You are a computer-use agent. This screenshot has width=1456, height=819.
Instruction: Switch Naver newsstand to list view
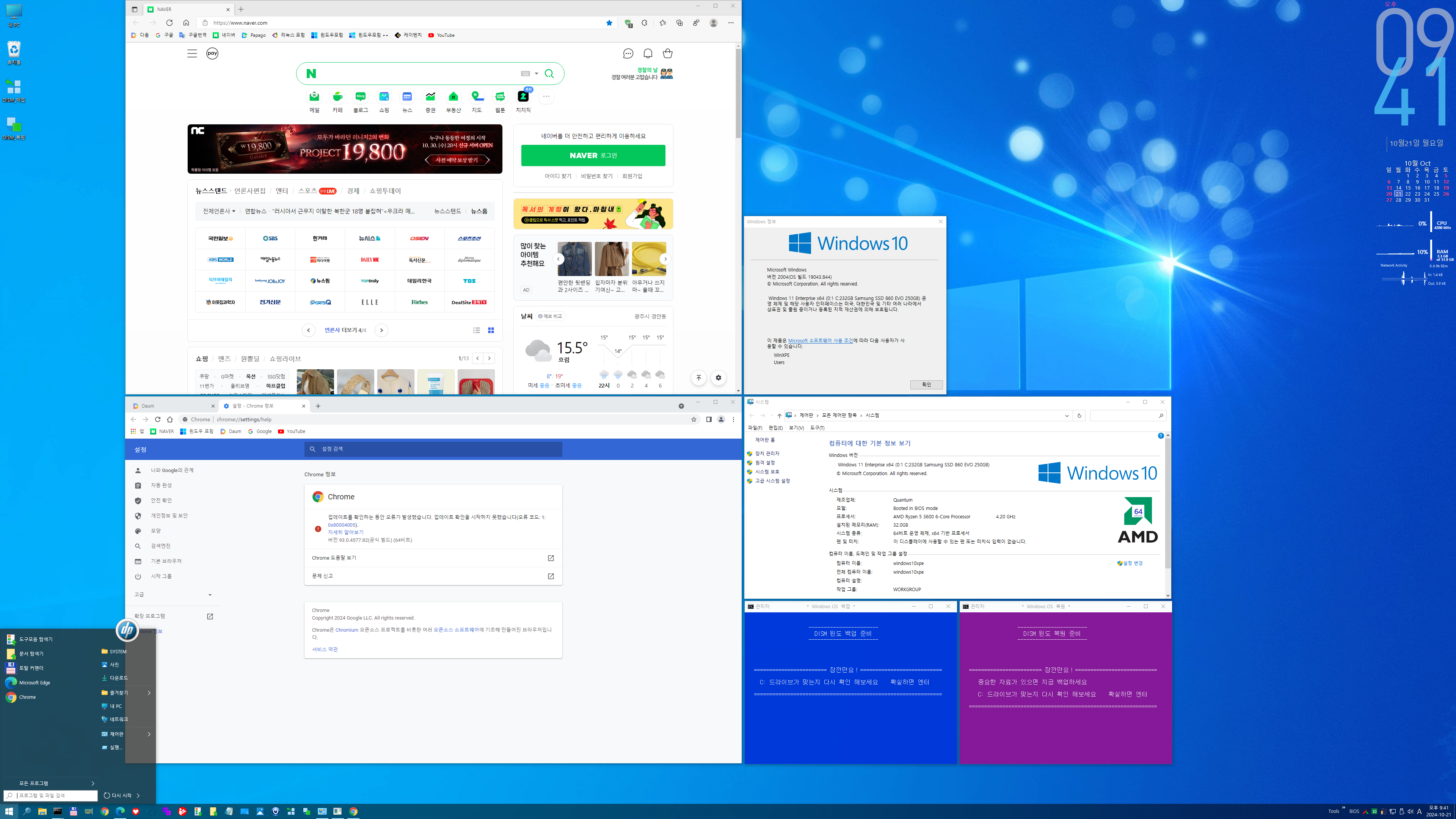point(477,330)
